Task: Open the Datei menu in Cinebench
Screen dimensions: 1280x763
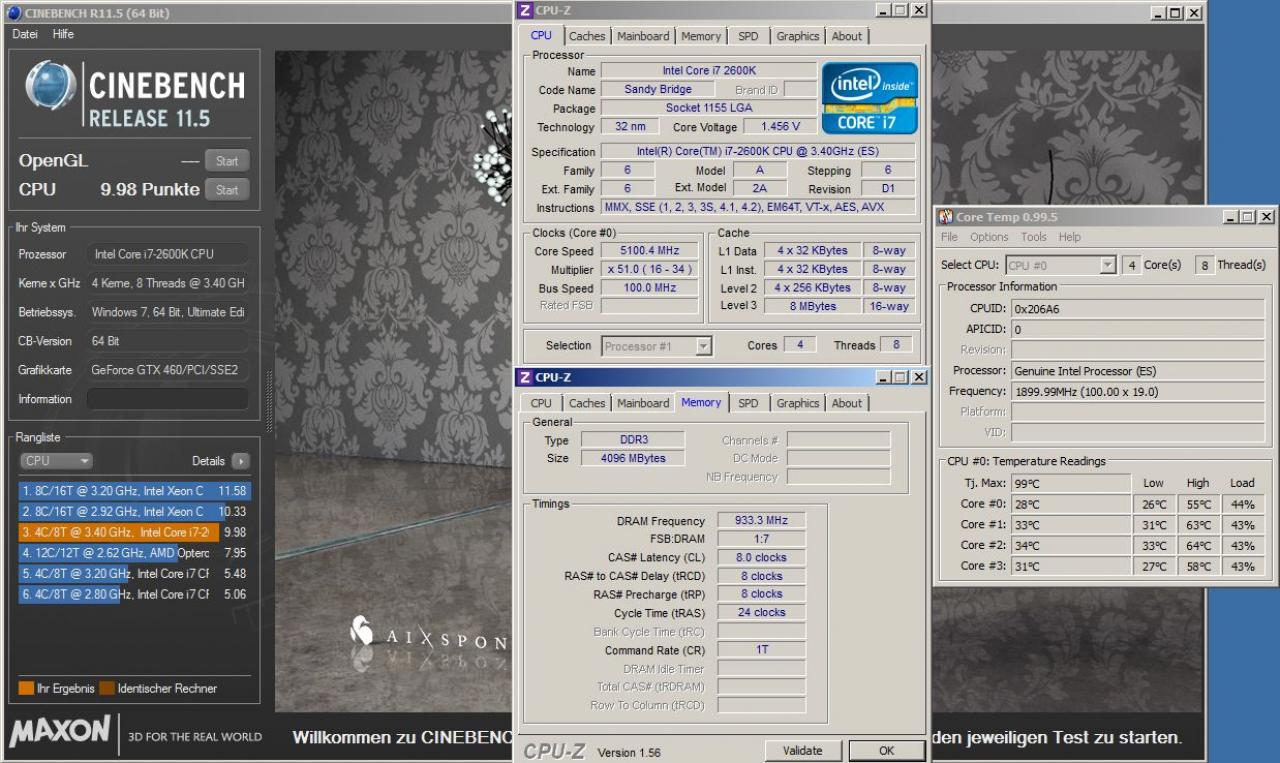Action: click(x=25, y=34)
